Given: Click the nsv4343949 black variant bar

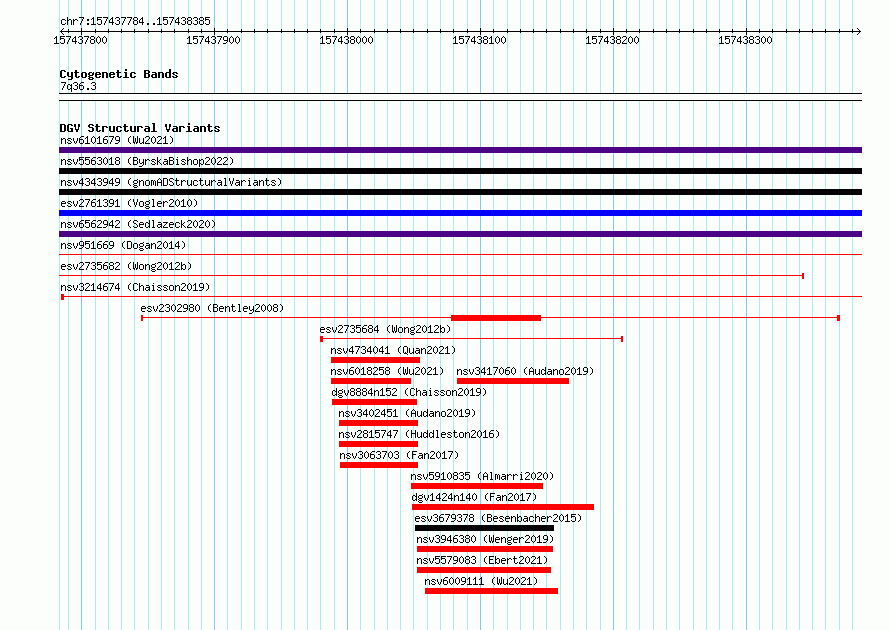Looking at the screenshot, I should coord(460,192).
